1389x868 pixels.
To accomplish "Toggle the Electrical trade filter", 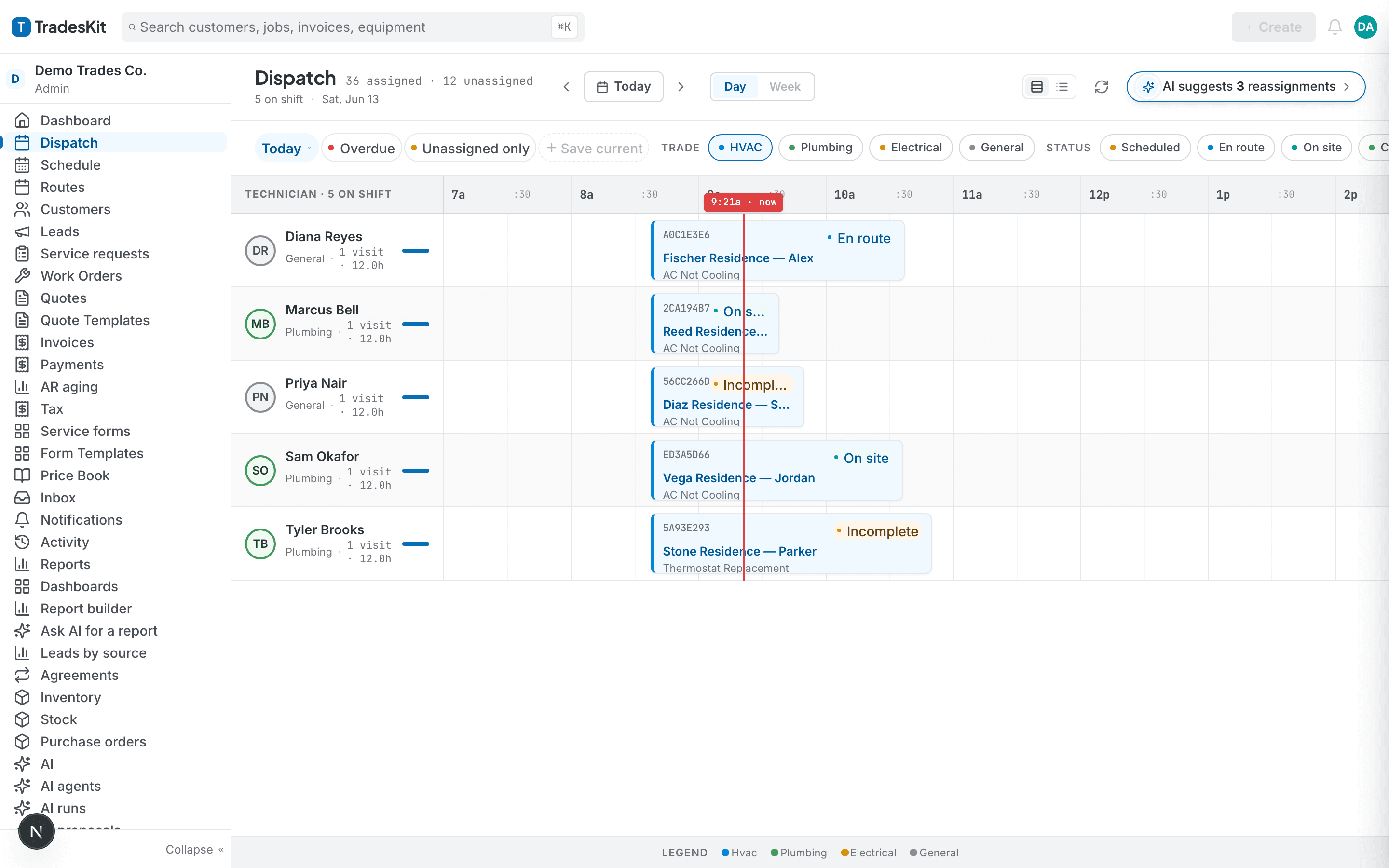I will coord(910,148).
